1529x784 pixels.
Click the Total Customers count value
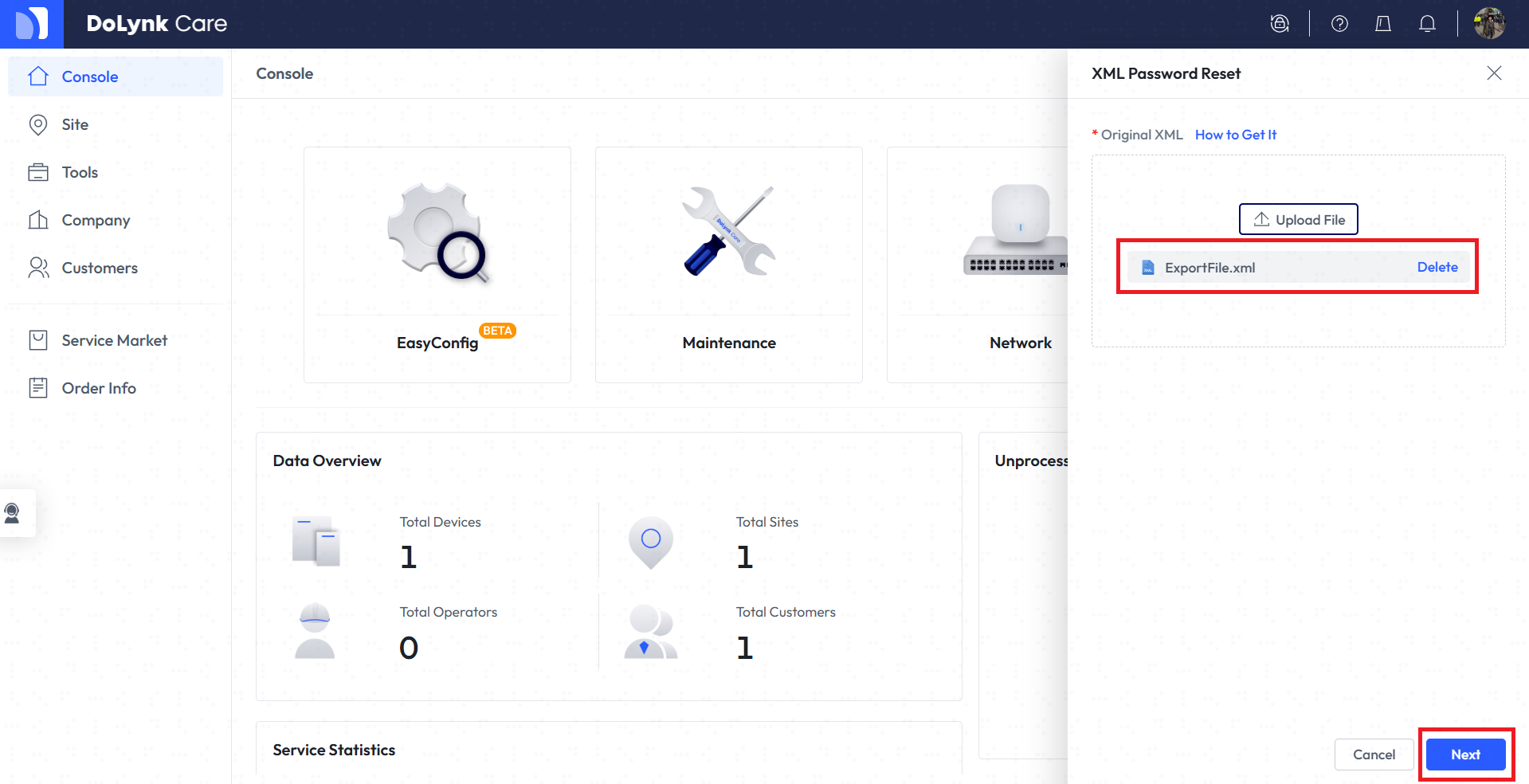coord(745,648)
